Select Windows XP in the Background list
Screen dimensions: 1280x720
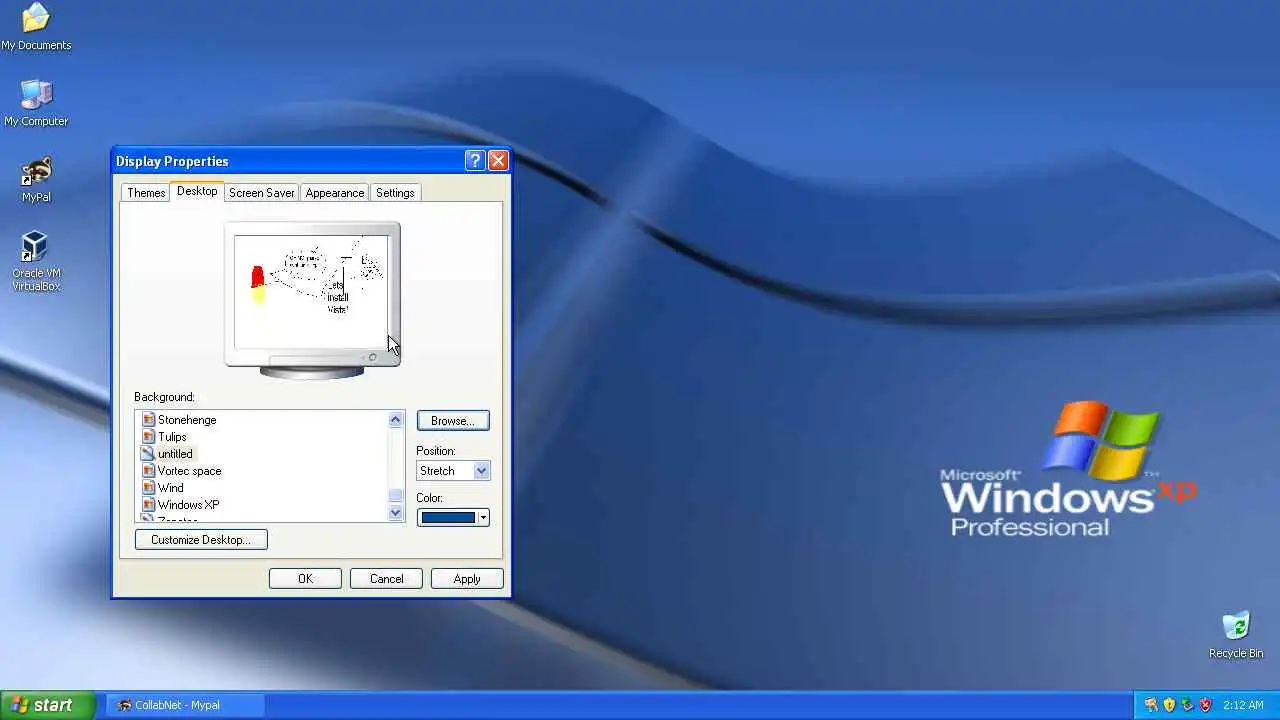[188, 505]
